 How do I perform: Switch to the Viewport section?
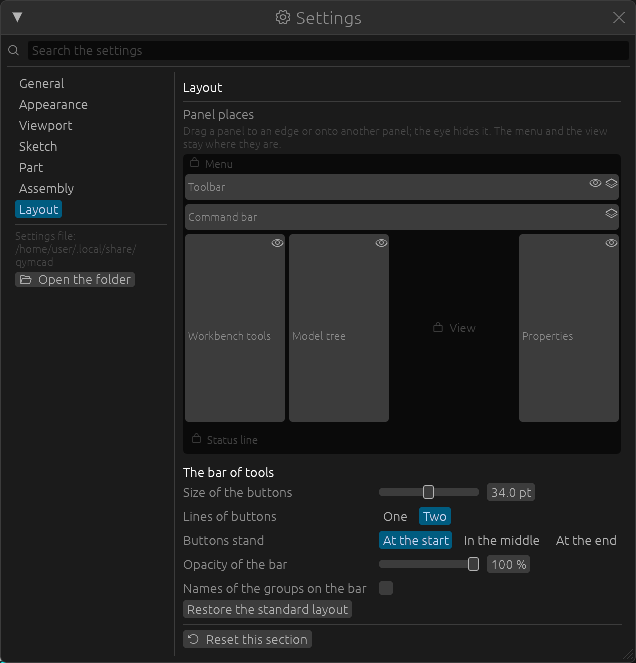tap(46, 126)
